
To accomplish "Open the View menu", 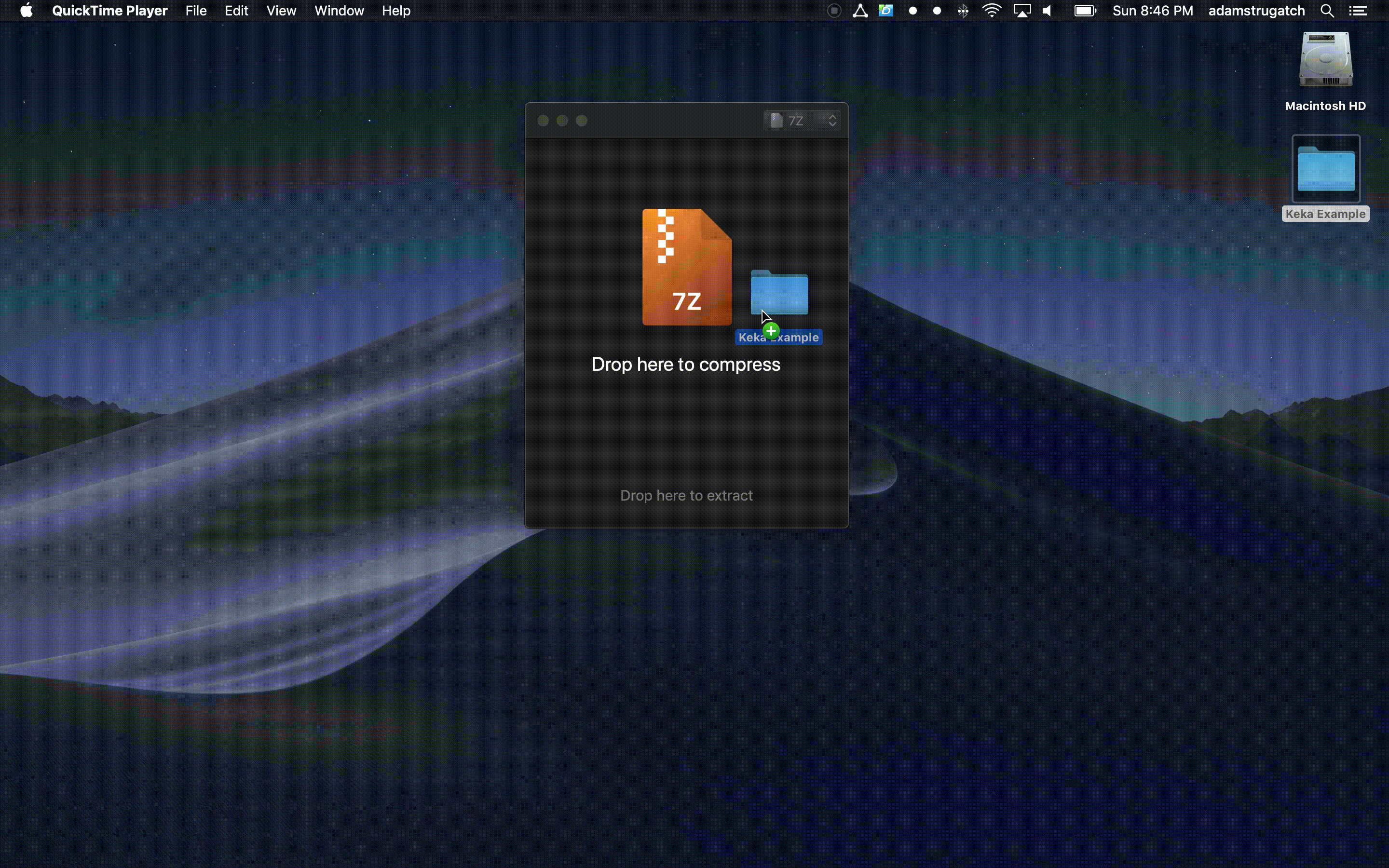I will (281, 10).
